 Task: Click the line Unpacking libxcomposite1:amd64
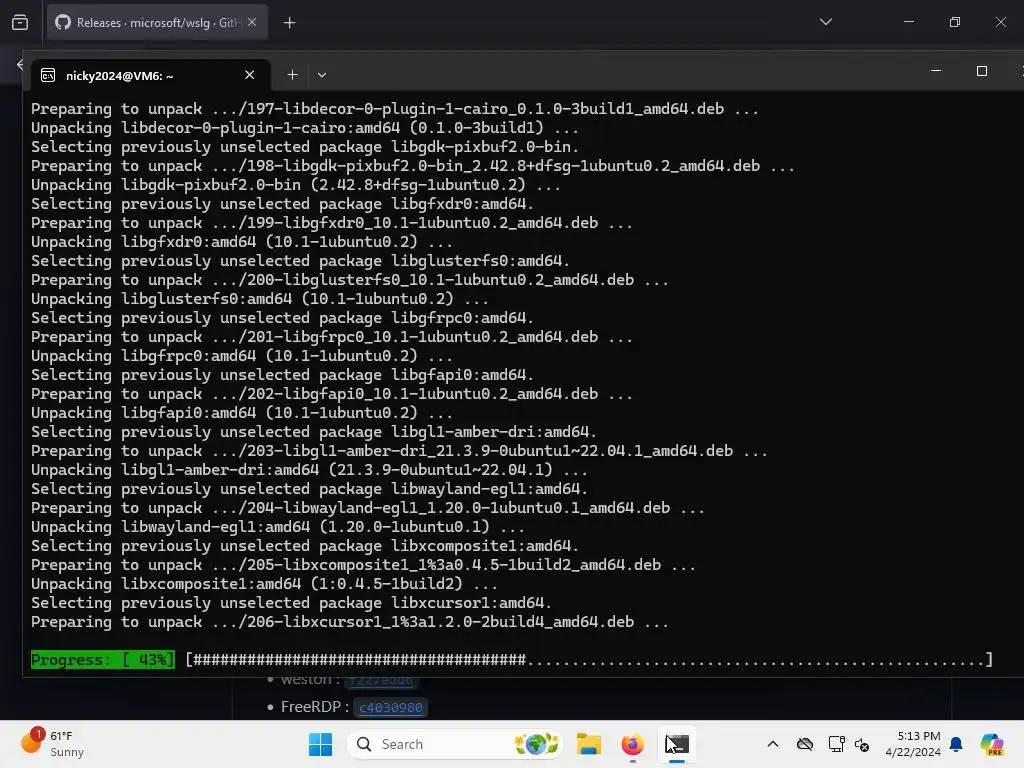coord(264,584)
